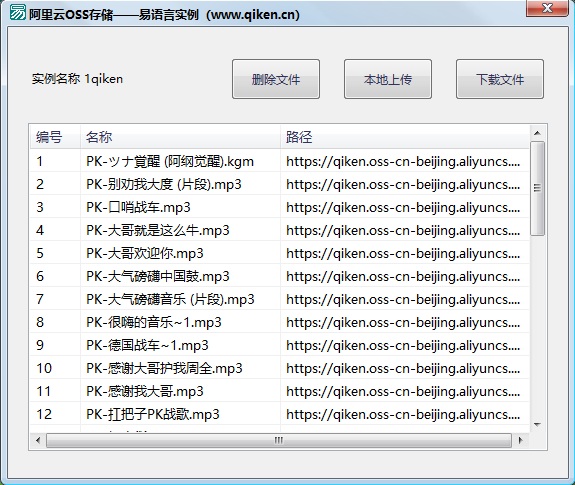Click the 下载文件 button

(x=500, y=79)
